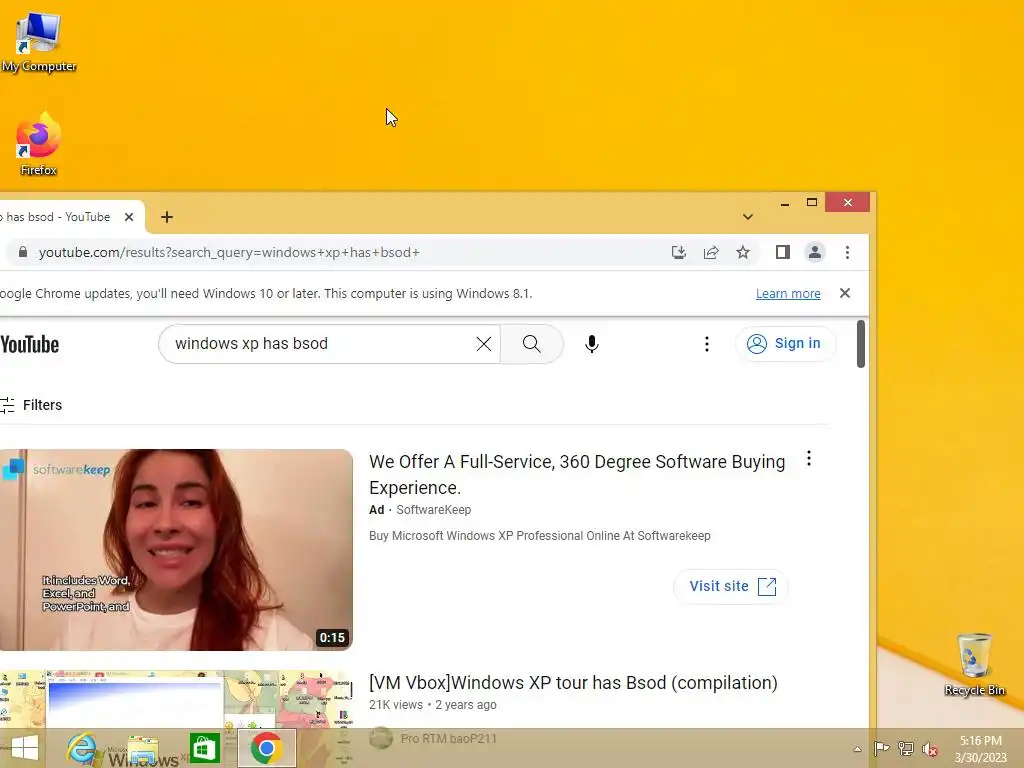Open the Windows Start button

click(x=25, y=748)
